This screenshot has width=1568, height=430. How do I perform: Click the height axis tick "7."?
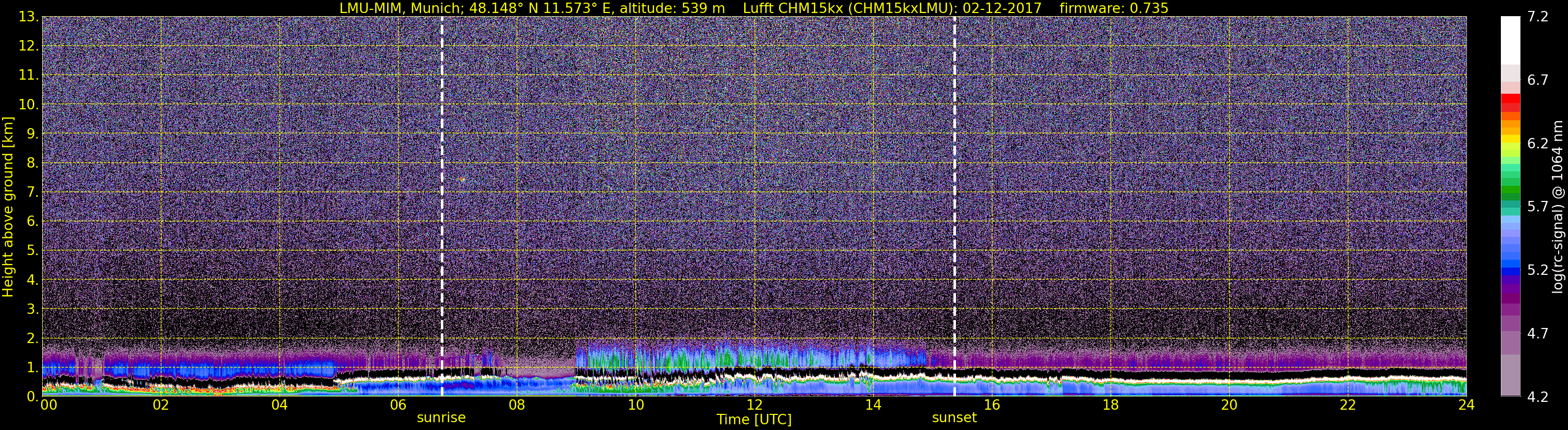click(x=33, y=192)
